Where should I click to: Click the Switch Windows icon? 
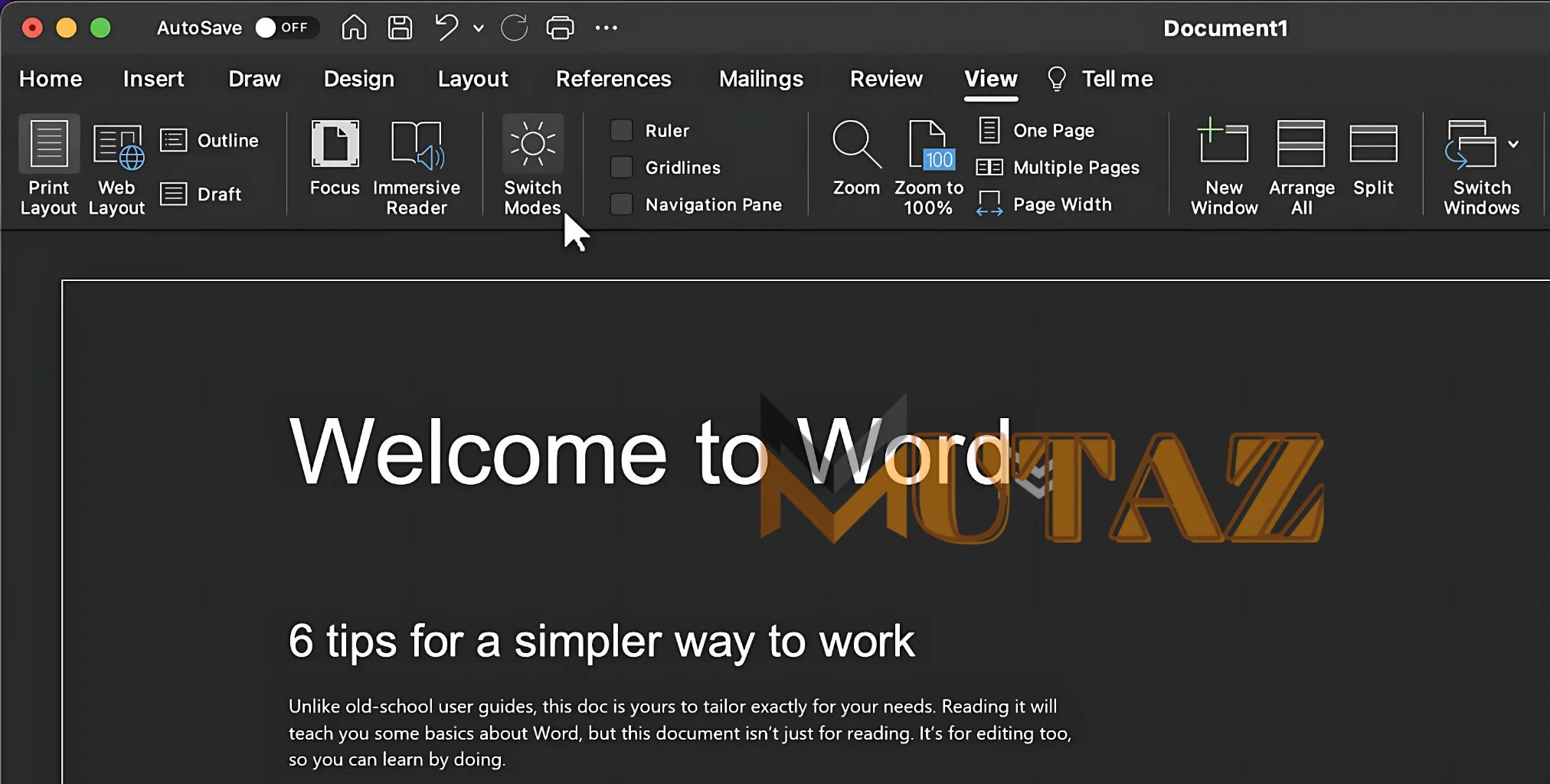point(1471,144)
